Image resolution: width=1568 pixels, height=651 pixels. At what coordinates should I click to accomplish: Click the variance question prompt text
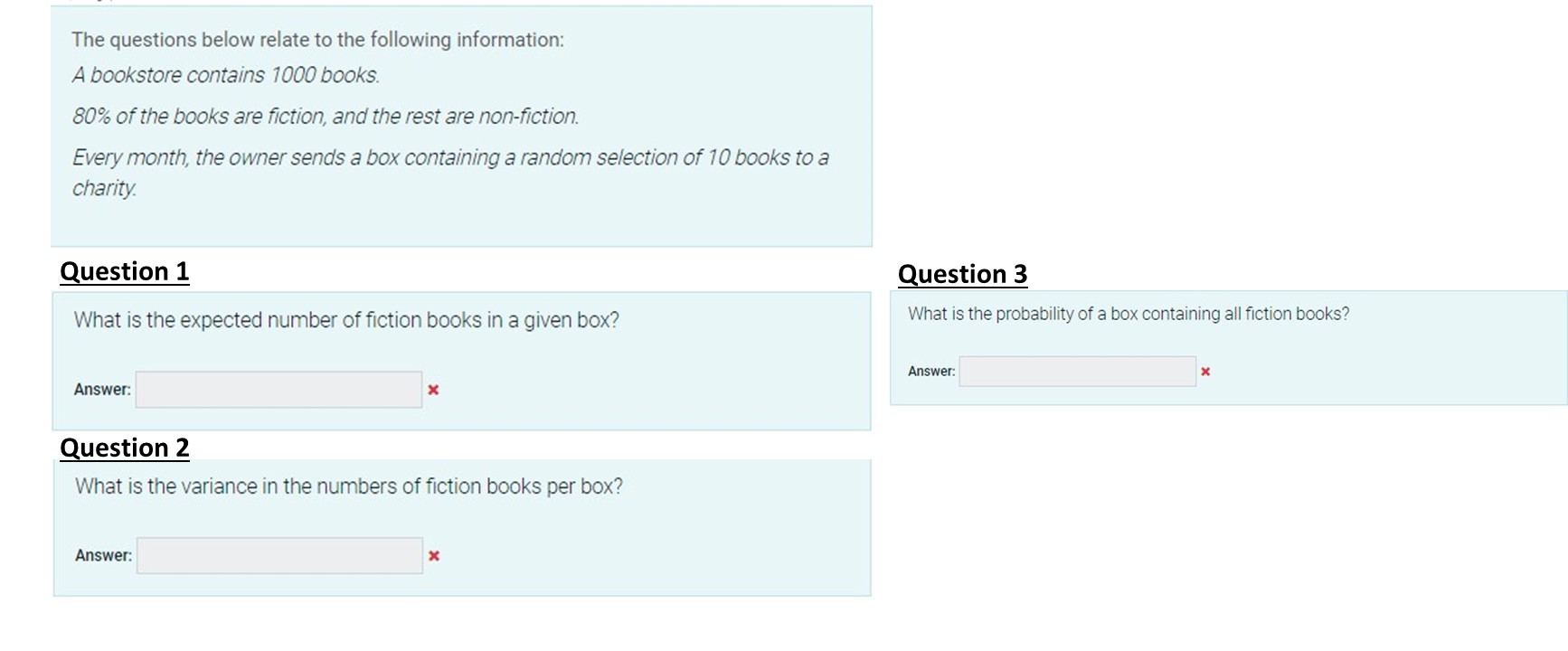(348, 486)
